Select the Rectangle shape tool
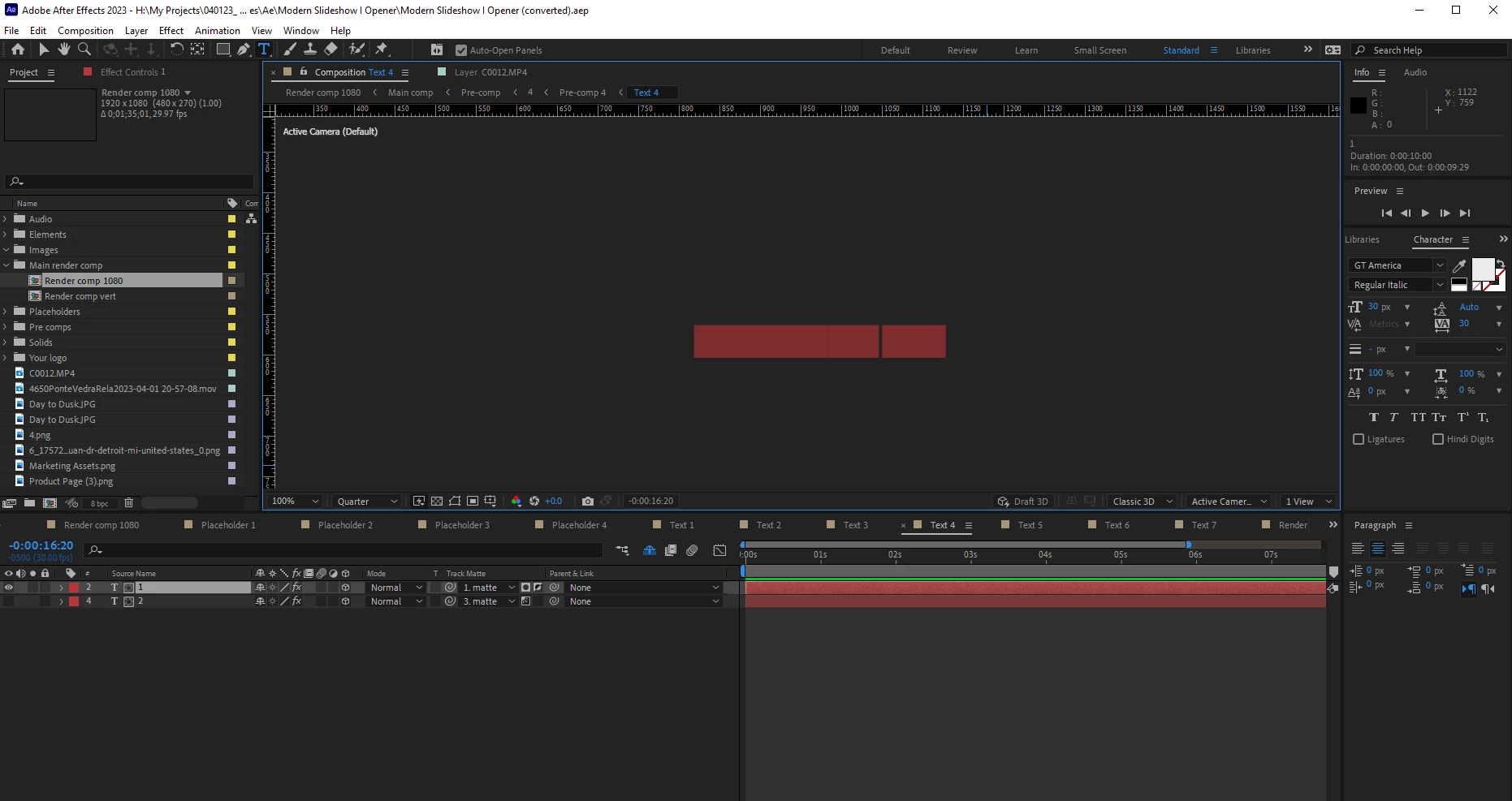 point(222,50)
